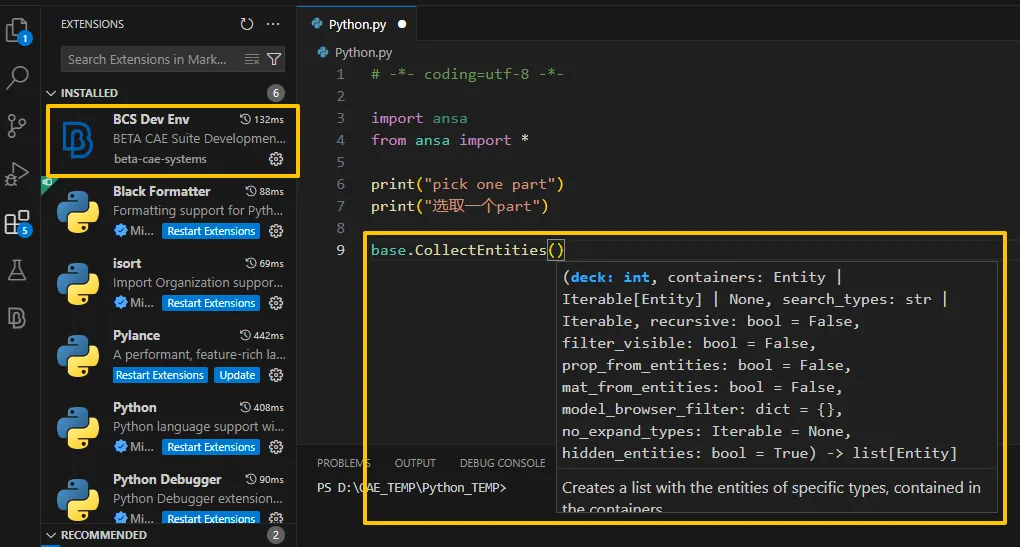This screenshot has height=547, width=1020.
Task: Open manage gear for Python Debugger
Action: pyautogui.click(x=276, y=518)
